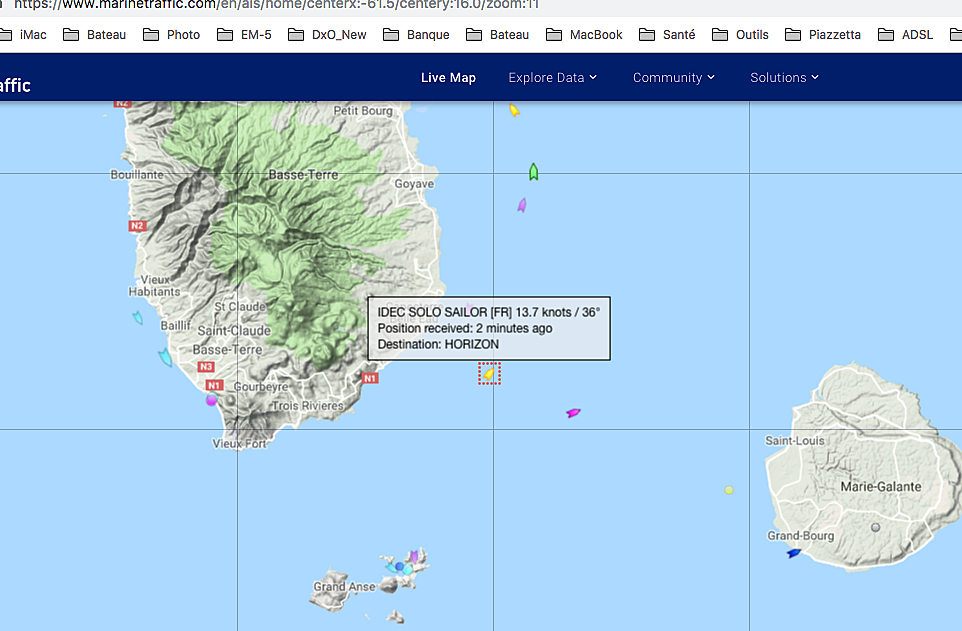Click the Position received tooltip line
The height and width of the screenshot is (631, 962).
464,328
